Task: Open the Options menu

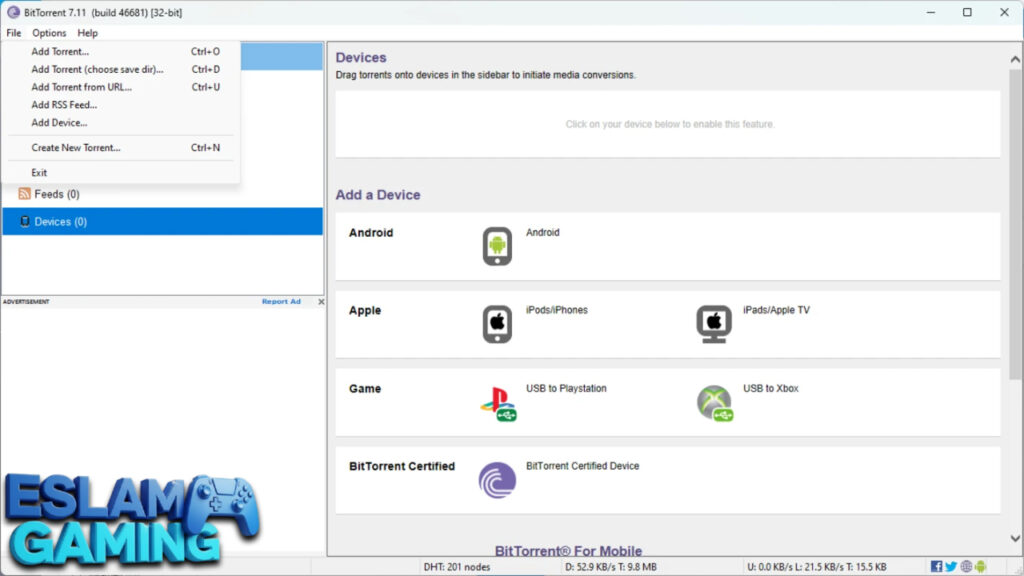Action: click(x=49, y=33)
